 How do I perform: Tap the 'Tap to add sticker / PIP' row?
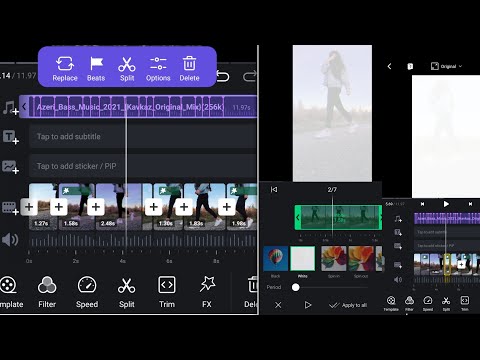(143, 166)
